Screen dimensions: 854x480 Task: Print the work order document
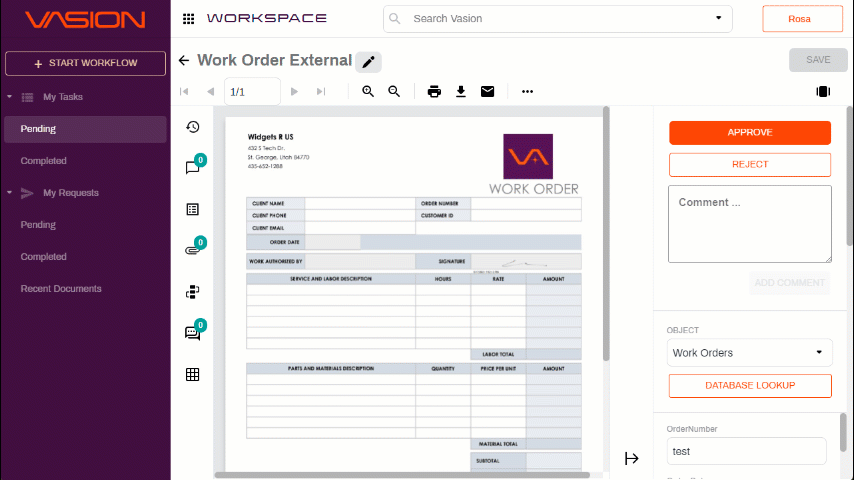point(434,92)
